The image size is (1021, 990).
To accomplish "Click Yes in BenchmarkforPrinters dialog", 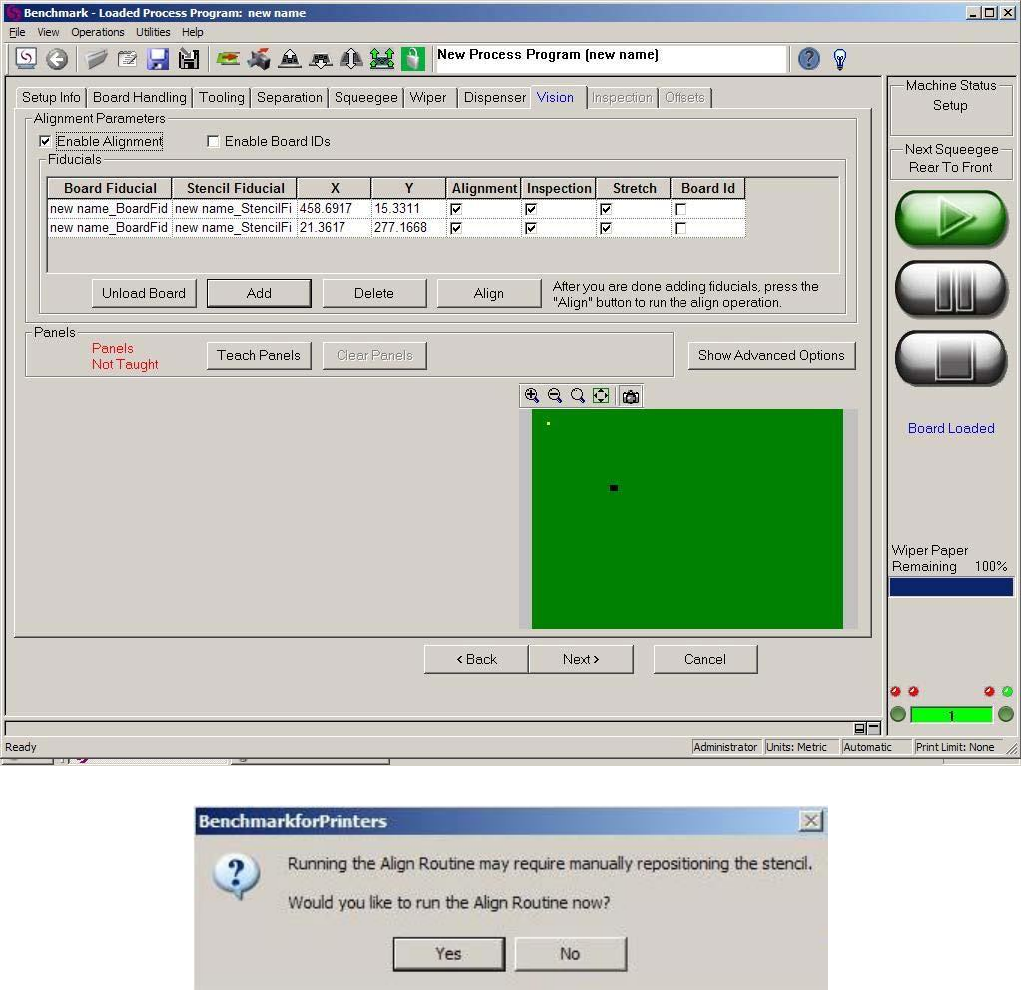I will pos(449,954).
